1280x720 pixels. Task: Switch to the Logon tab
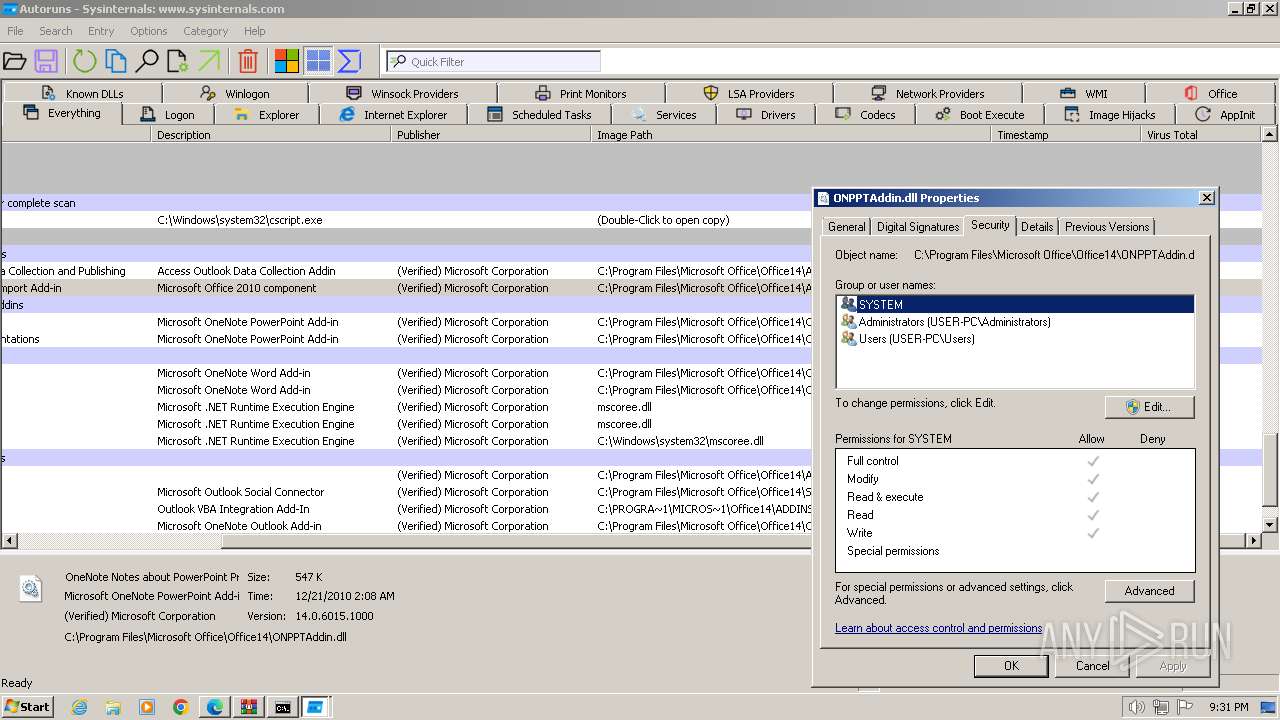tap(168, 115)
